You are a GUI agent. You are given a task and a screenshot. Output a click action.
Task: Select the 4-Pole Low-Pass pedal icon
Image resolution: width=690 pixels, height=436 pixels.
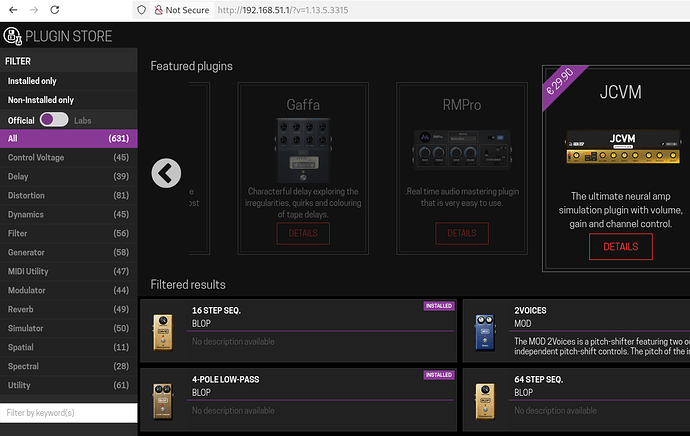(x=162, y=399)
